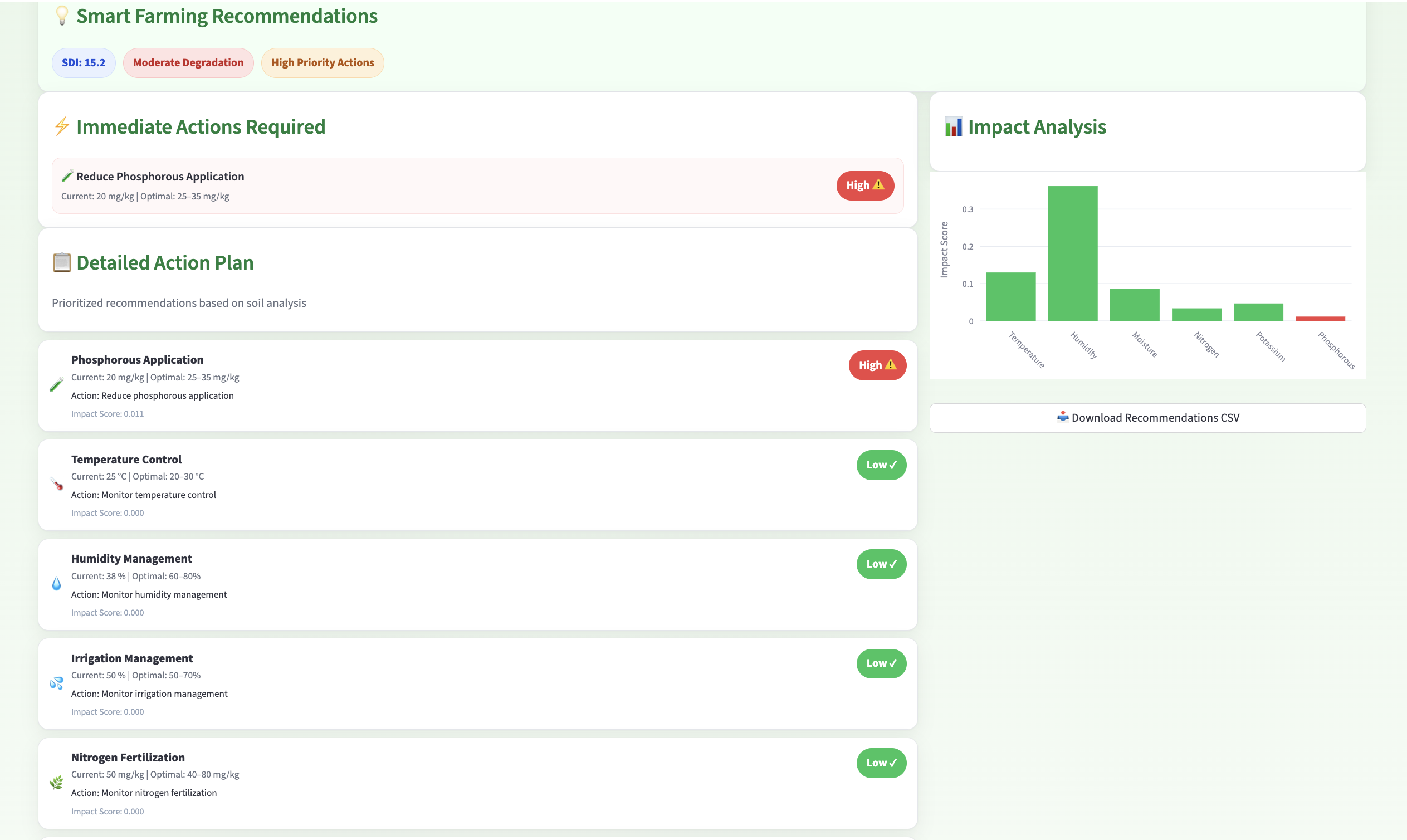Click the Low badge on Nitrogen Fertilization card
The height and width of the screenshot is (840, 1407).
tap(881, 763)
